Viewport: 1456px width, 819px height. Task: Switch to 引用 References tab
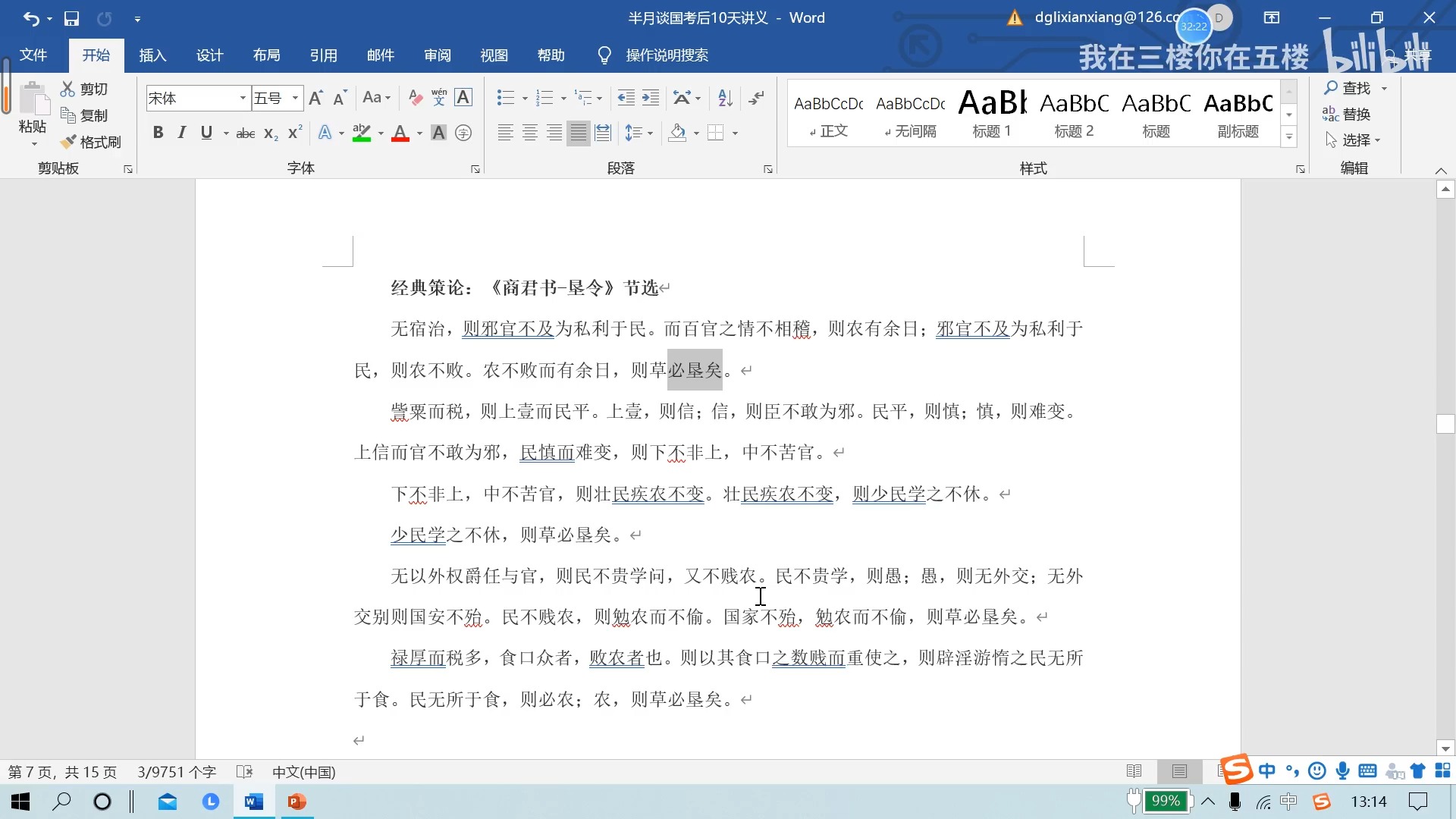pyautogui.click(x=323, y=55)
